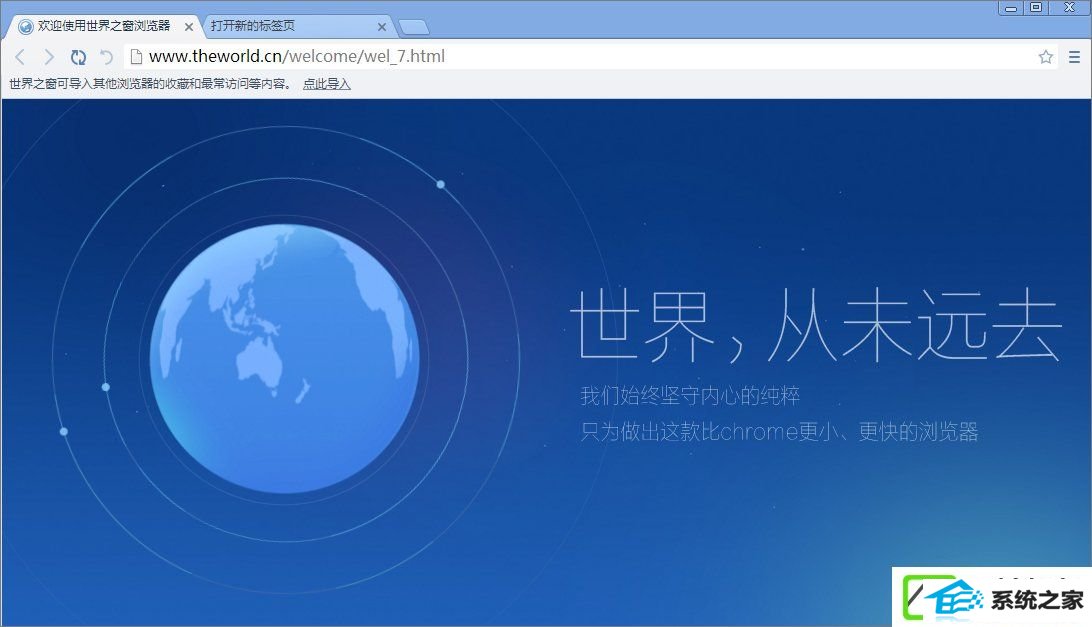1092x627 pixels.
Task: Click the 只为做出这款比chrome更小、更快的浏览器 text
Action: point(779,432)
